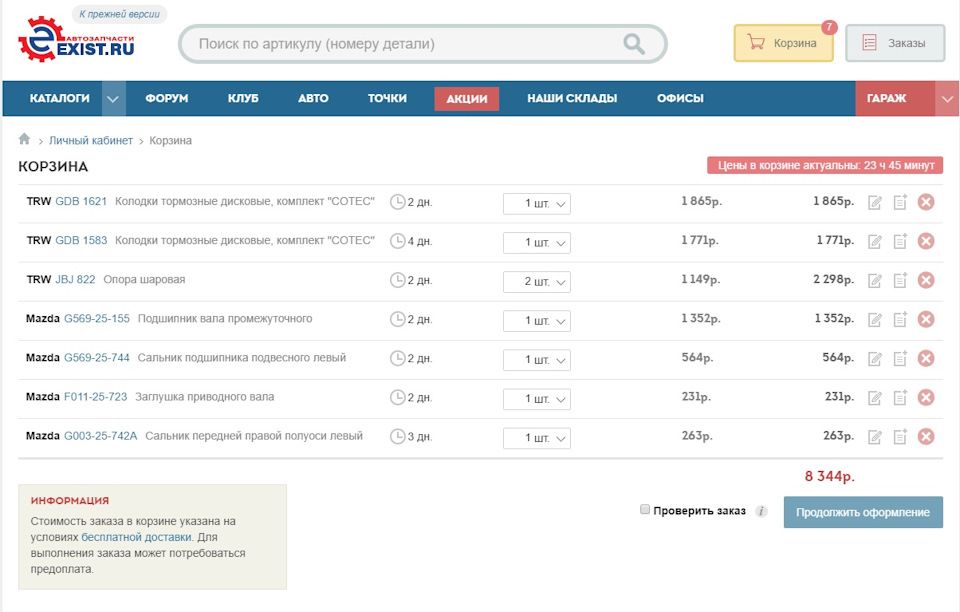Delete Mazda G569-25-155 from the cart
The height and width of the screenshot is (612, 960).
[926, 319]
